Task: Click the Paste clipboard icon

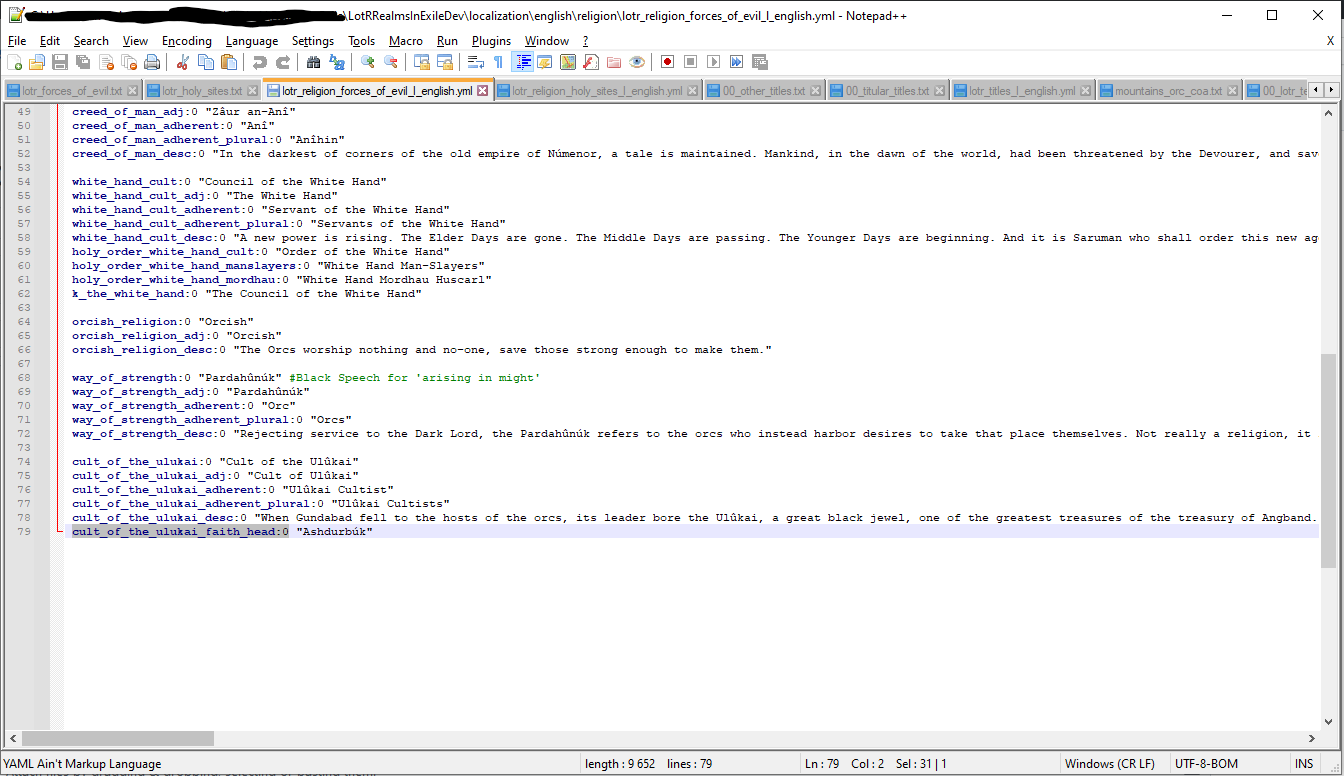Action: (x=229, y=62)
